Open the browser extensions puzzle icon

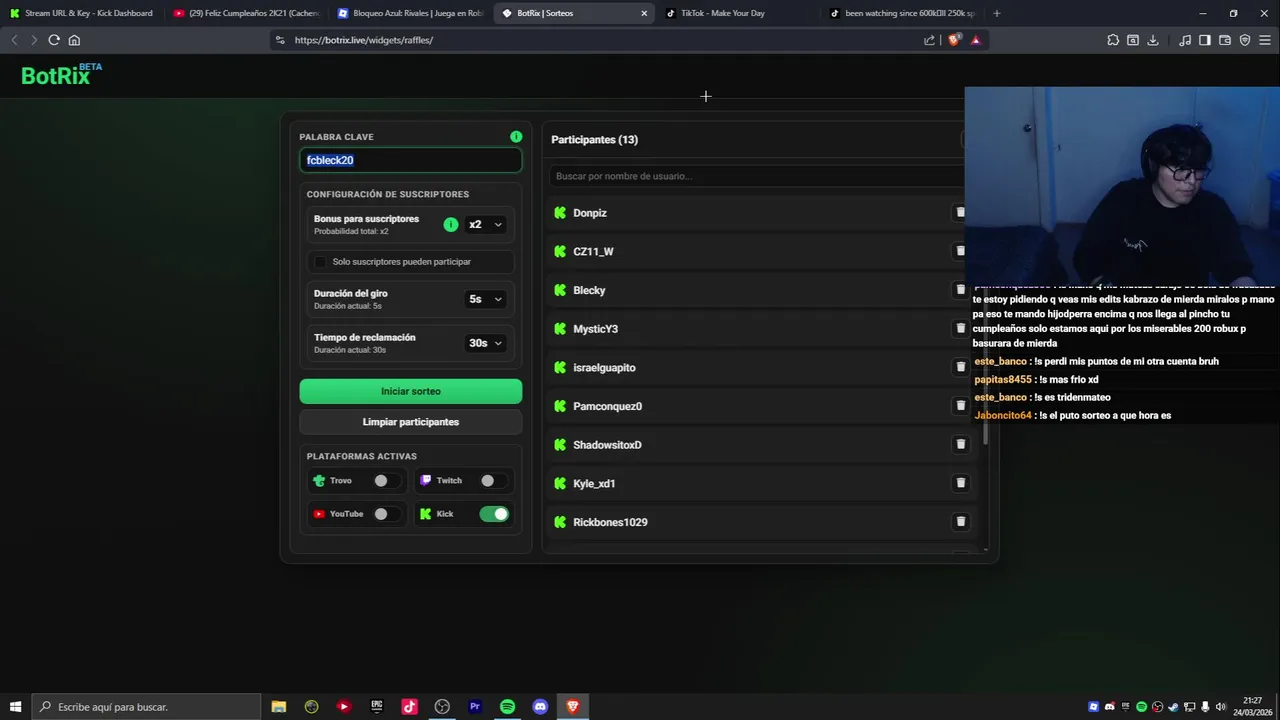[1113, 40]
